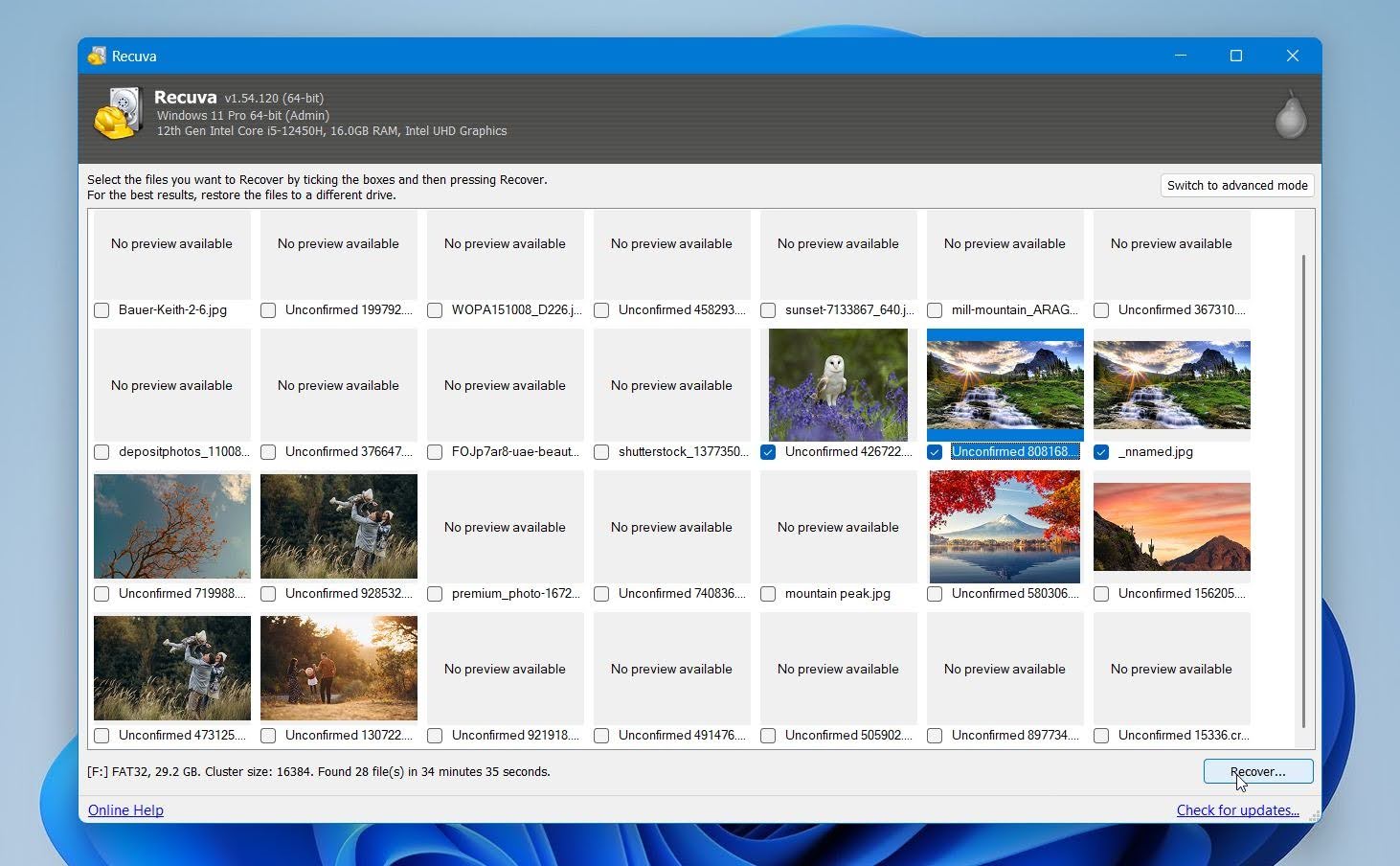
Task: Select the Unconfirmed 719988 tree branch thumbnail
Action: [x=172, y=527]
